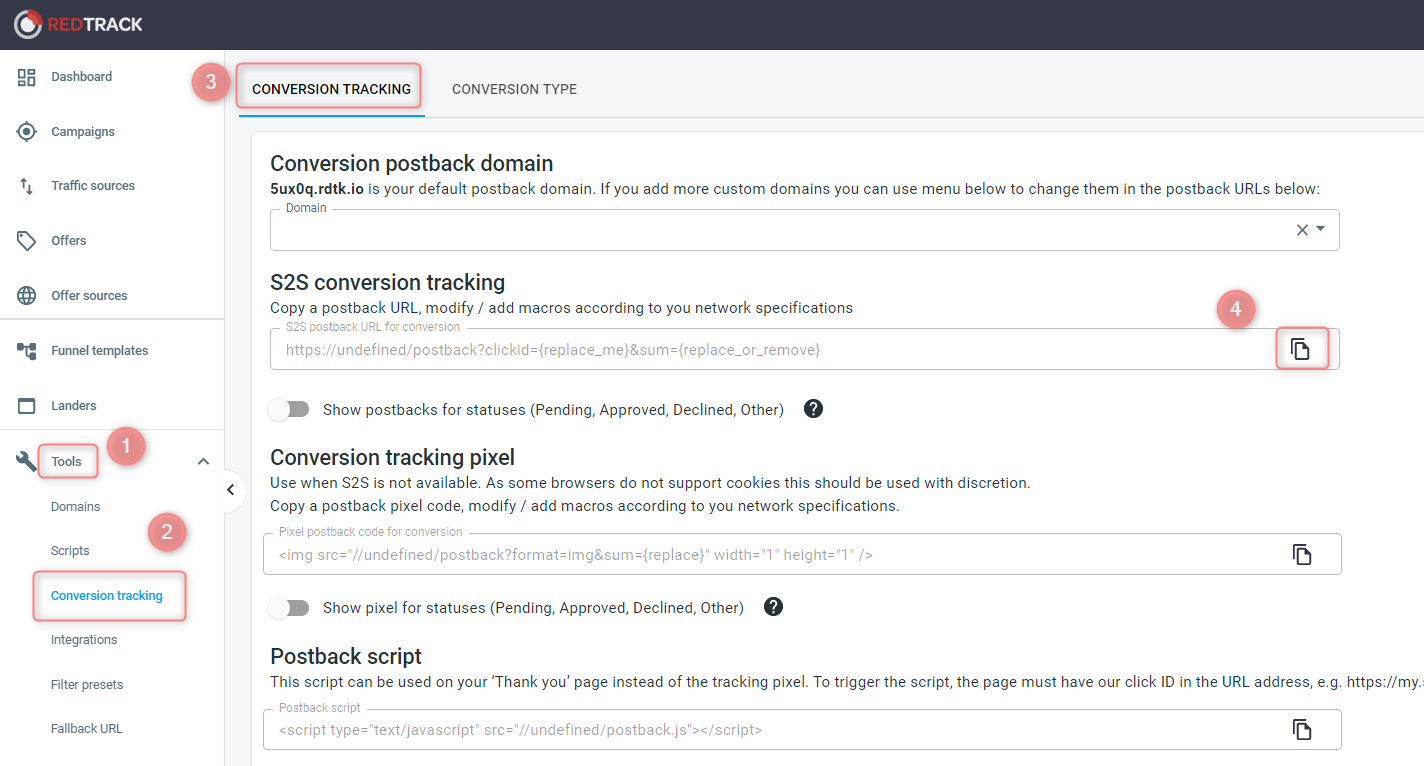
Task: Click the Pixel postback code field
Action: click(802, 554)
